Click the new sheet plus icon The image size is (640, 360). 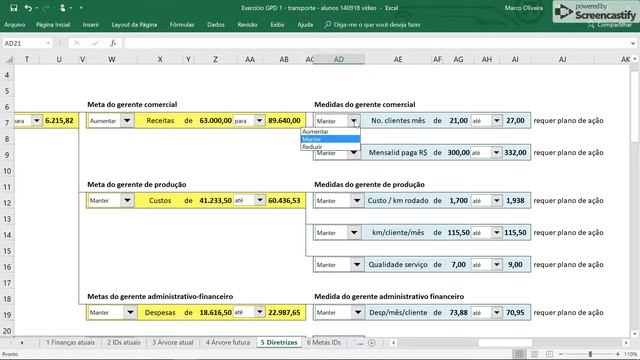point(371,343)
